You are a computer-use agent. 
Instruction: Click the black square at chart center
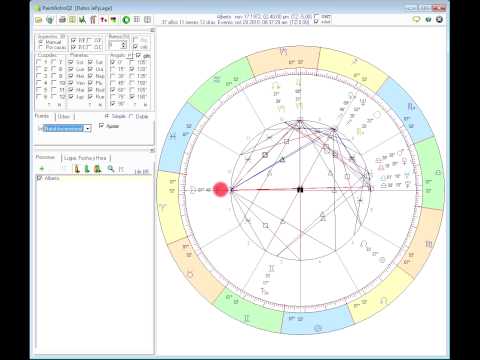click(x=300, y=190)
